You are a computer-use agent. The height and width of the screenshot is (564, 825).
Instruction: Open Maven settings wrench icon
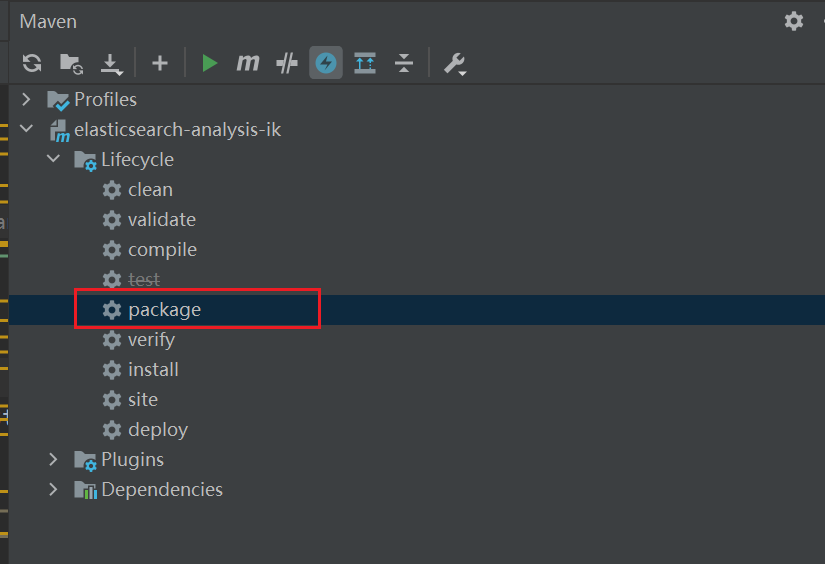(455, 64)
